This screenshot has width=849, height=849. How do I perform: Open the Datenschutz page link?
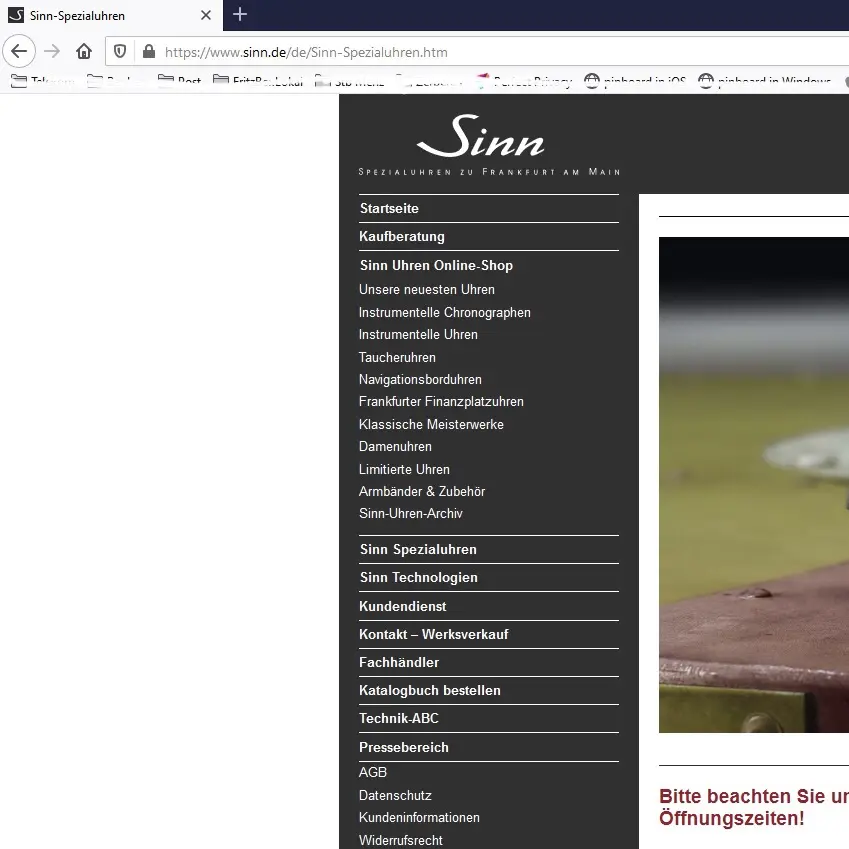point(395,796)
